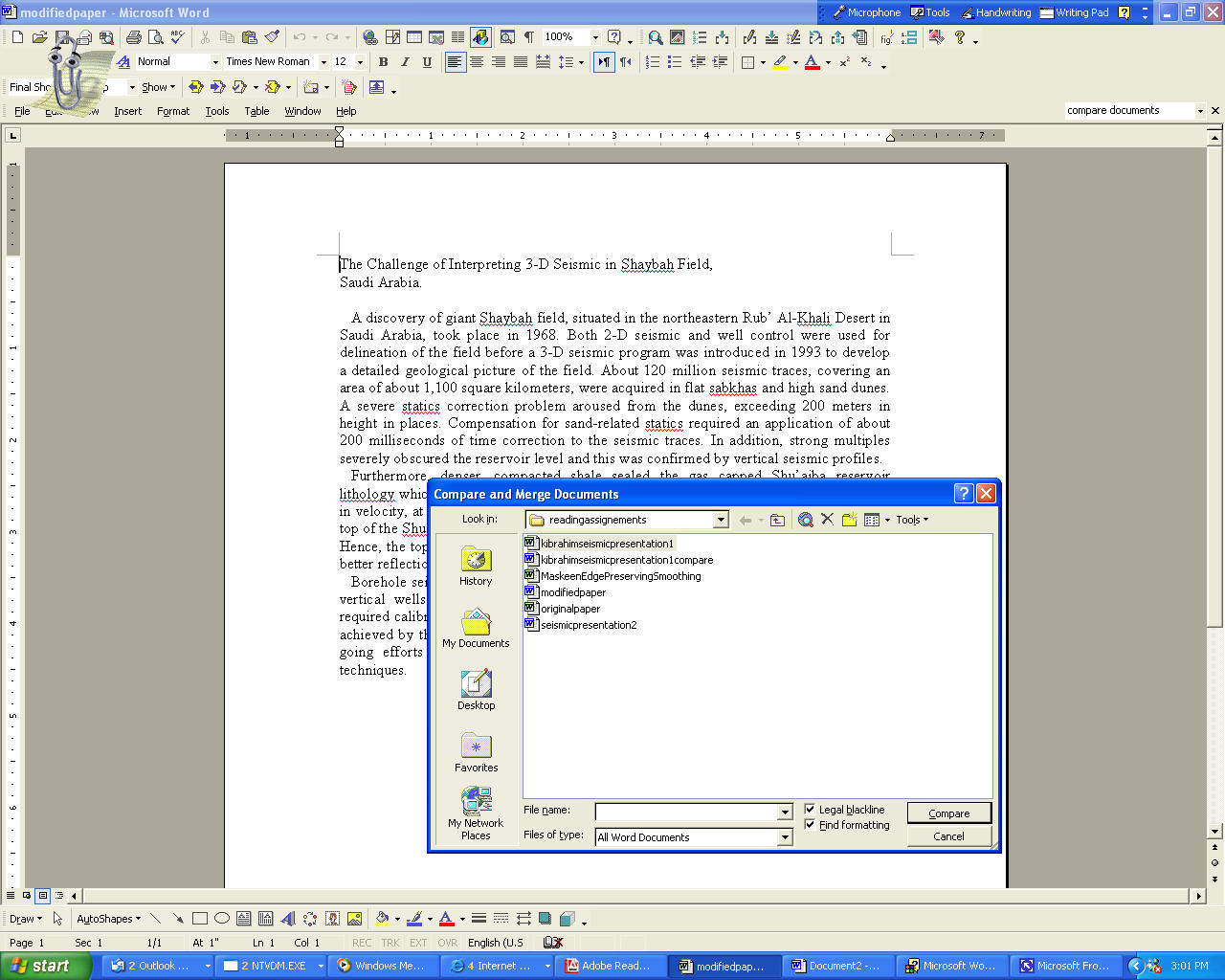Apply Bold formatting
1225x980 pixels.
(383, 62)
